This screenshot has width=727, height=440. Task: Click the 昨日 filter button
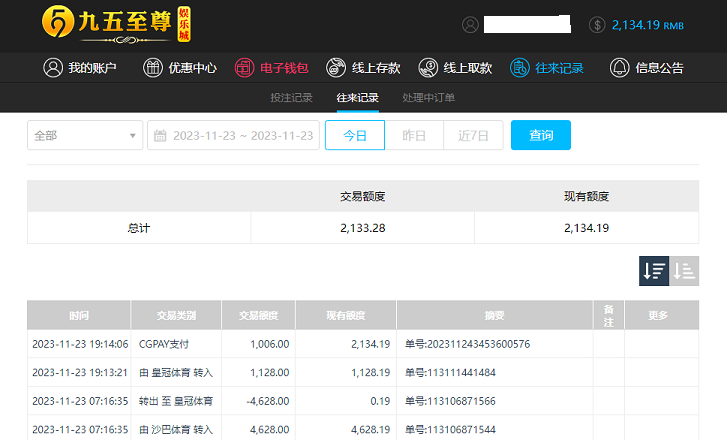[414, 135]
